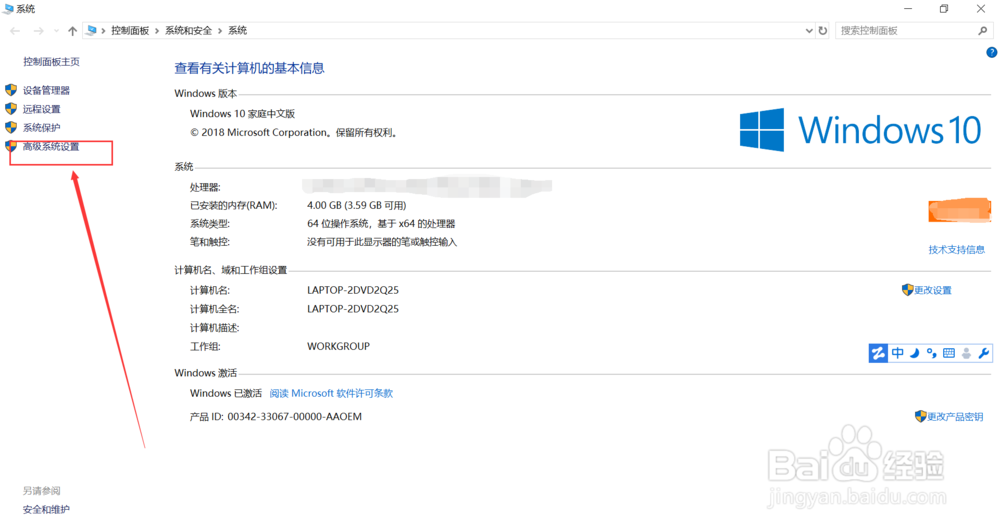
Task: Open the address bar history dropdown
Action: (809, 31)
